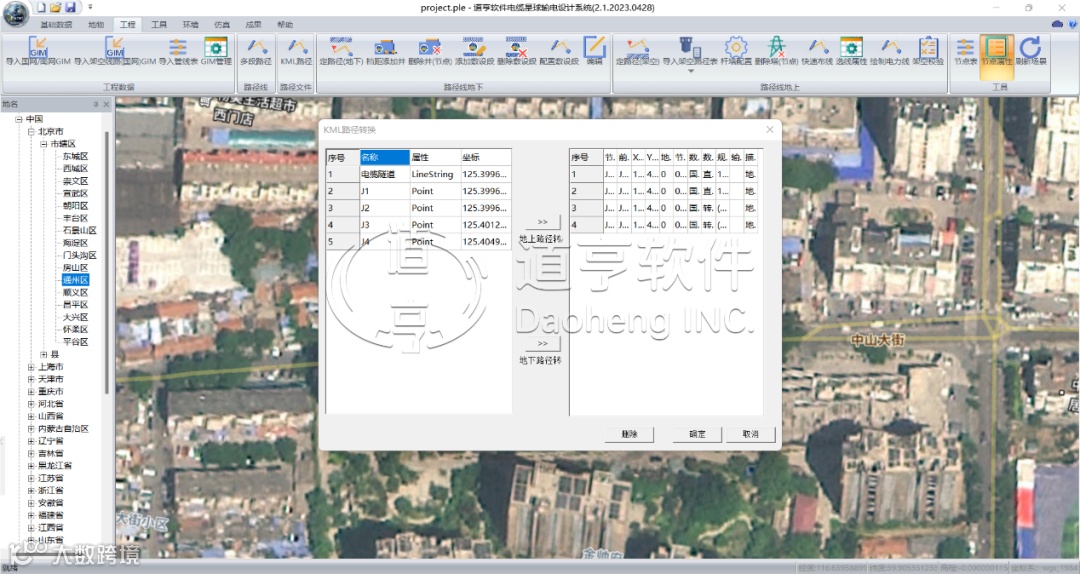
Task: Click the 确定 button in dialog
Action: [697, 435]
